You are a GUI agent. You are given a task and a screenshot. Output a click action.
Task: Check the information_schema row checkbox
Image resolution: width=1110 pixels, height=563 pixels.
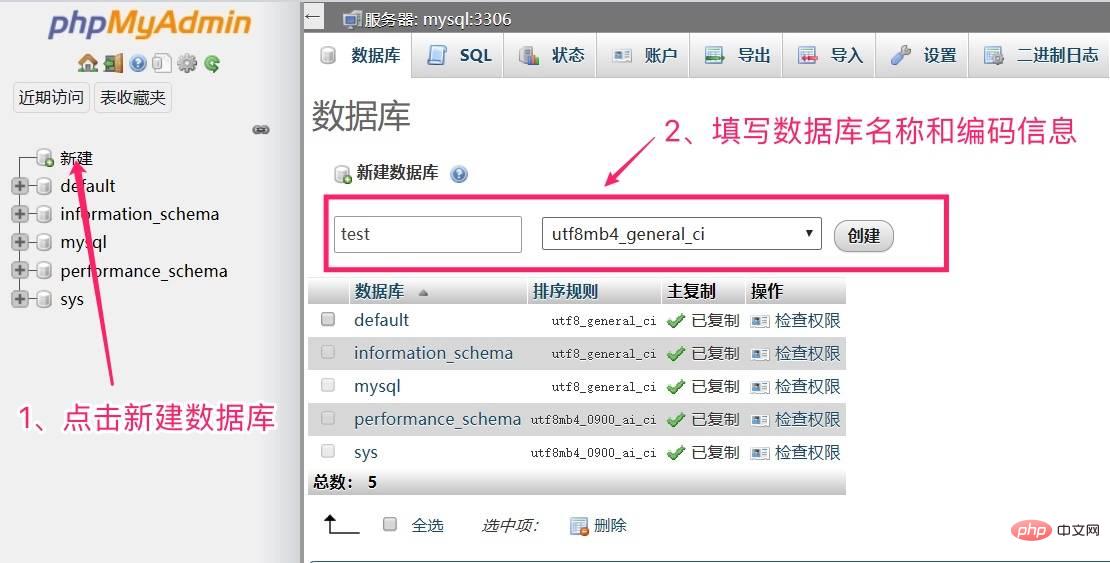pyautogui.click(x=328, y=352)
